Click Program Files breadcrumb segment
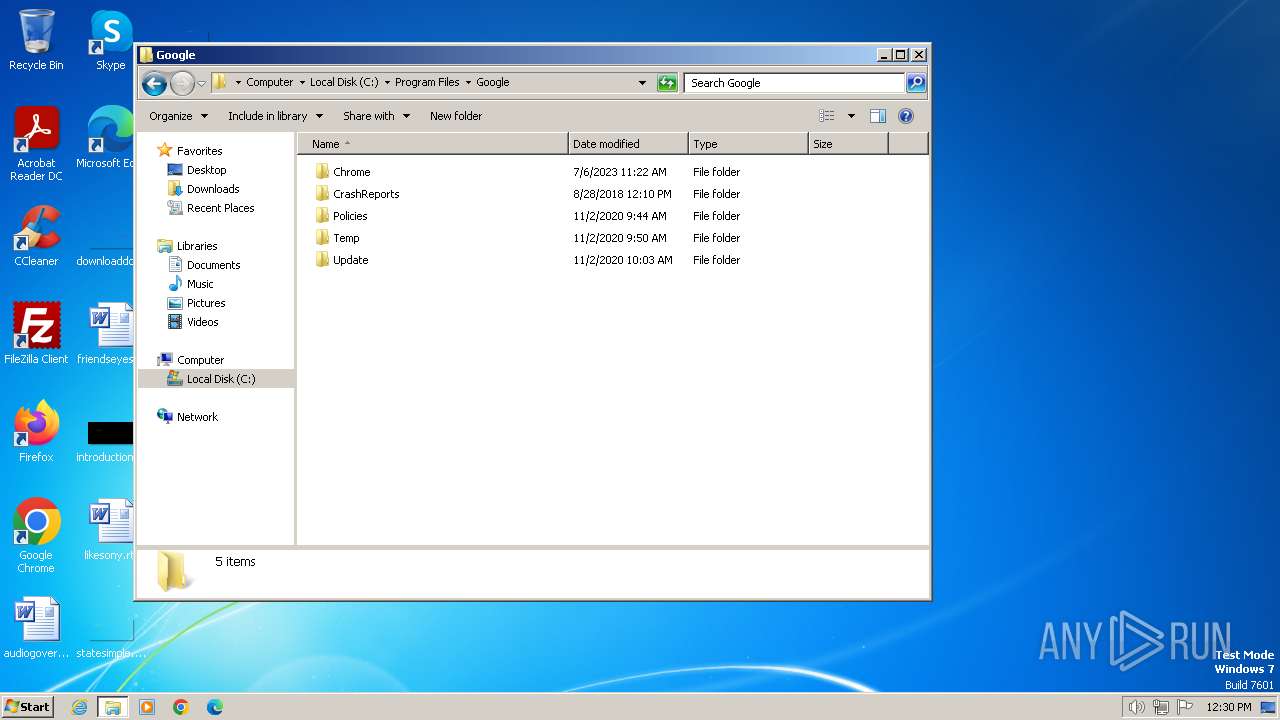The height and width of the screenshot is (720, 1280). pyautogui.click(x=427, y=83)
